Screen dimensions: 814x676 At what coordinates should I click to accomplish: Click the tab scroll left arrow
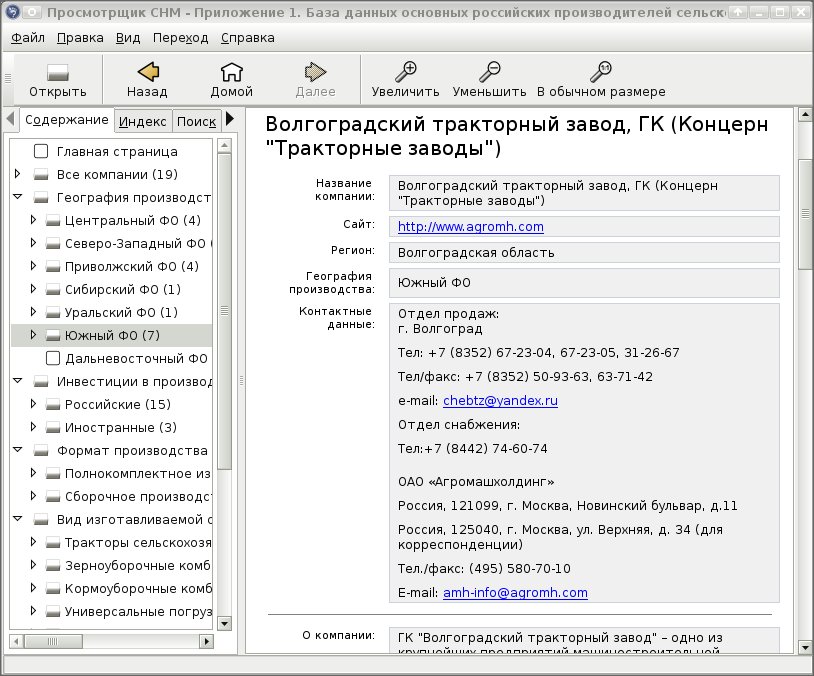pyautogui.click(x=10, y=119)
